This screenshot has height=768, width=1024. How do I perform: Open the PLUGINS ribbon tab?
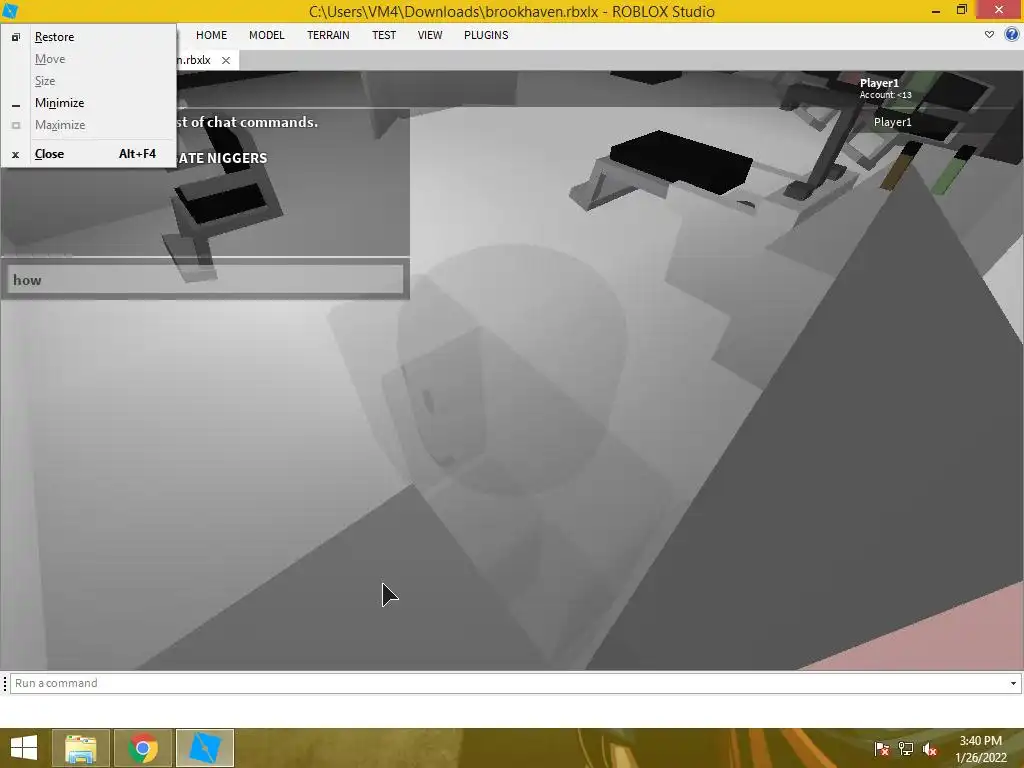[486, 35]
